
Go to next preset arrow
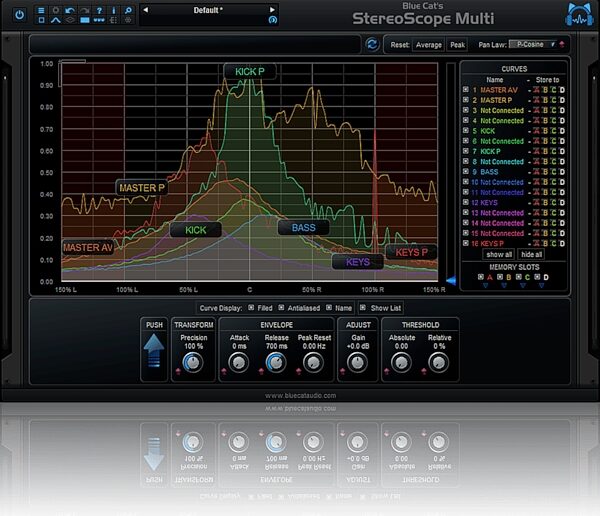coord(272,10)
